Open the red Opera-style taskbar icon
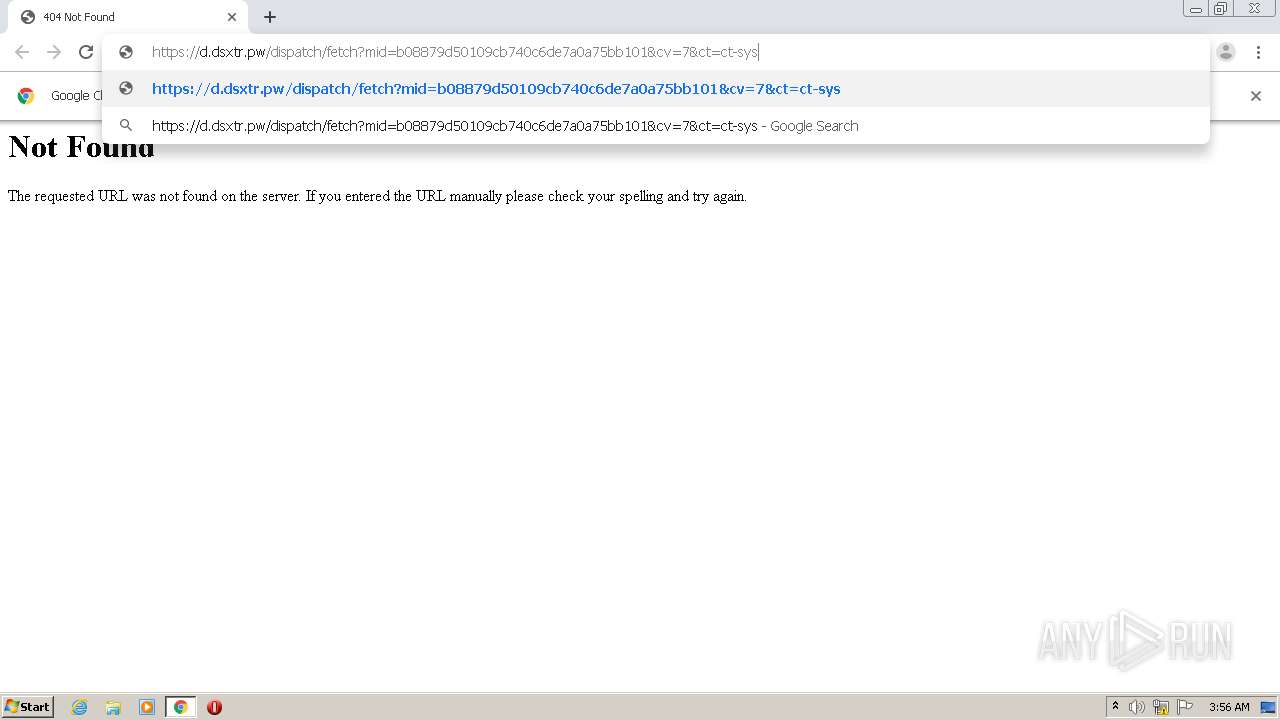 [x=214, y=707]
